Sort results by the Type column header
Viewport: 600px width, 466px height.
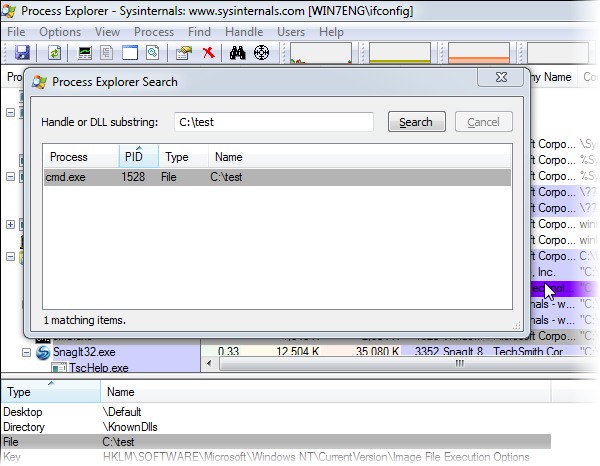click(183, 157)
